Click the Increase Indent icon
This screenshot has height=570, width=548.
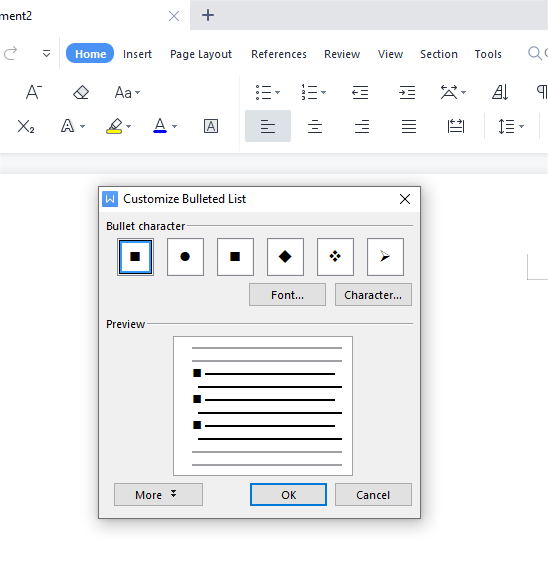coord(407,92)
